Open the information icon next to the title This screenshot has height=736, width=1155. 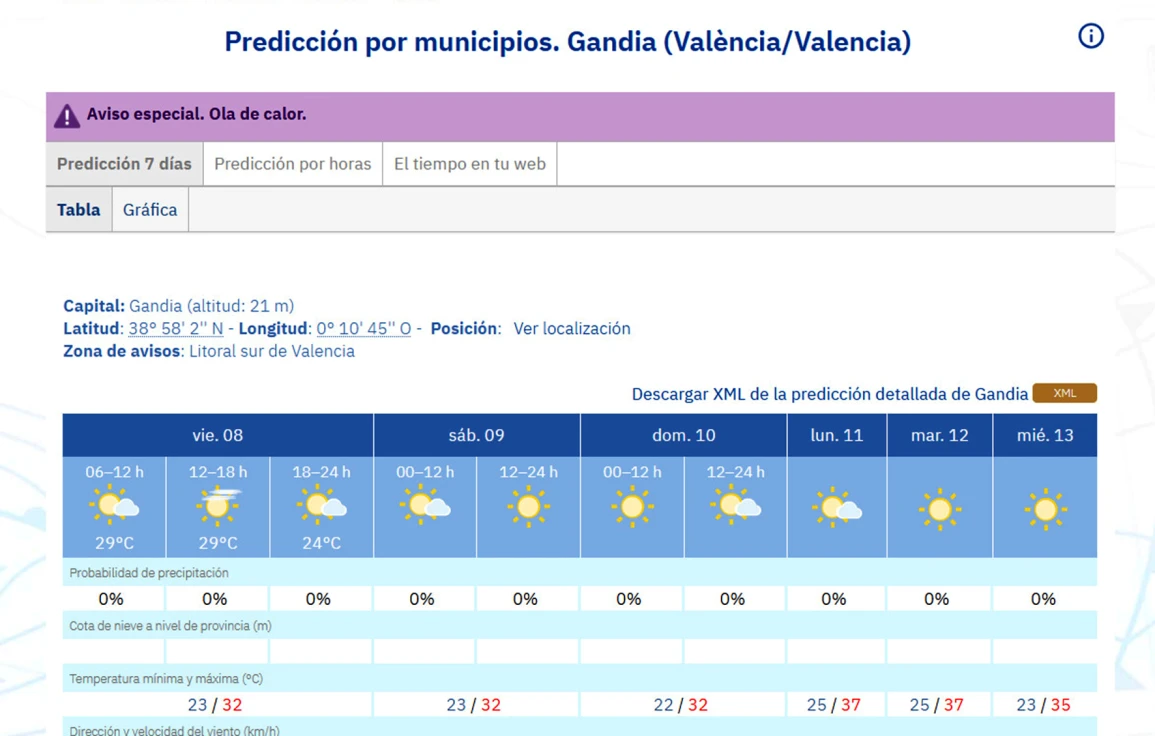click(1091, 35)
